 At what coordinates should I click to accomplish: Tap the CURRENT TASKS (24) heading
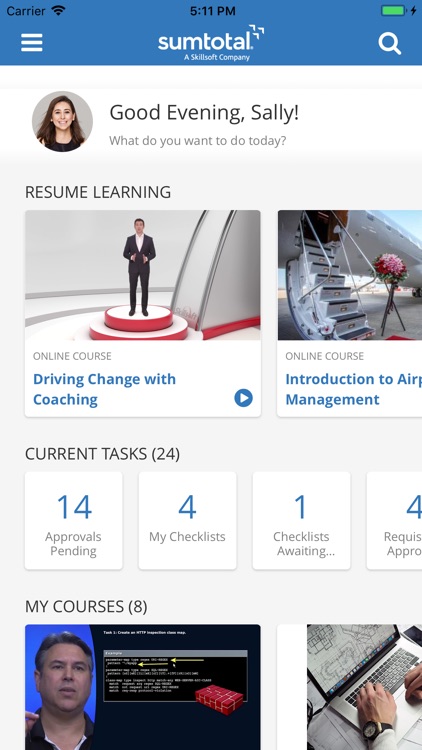pyautogui.click(x=102, y=454)
